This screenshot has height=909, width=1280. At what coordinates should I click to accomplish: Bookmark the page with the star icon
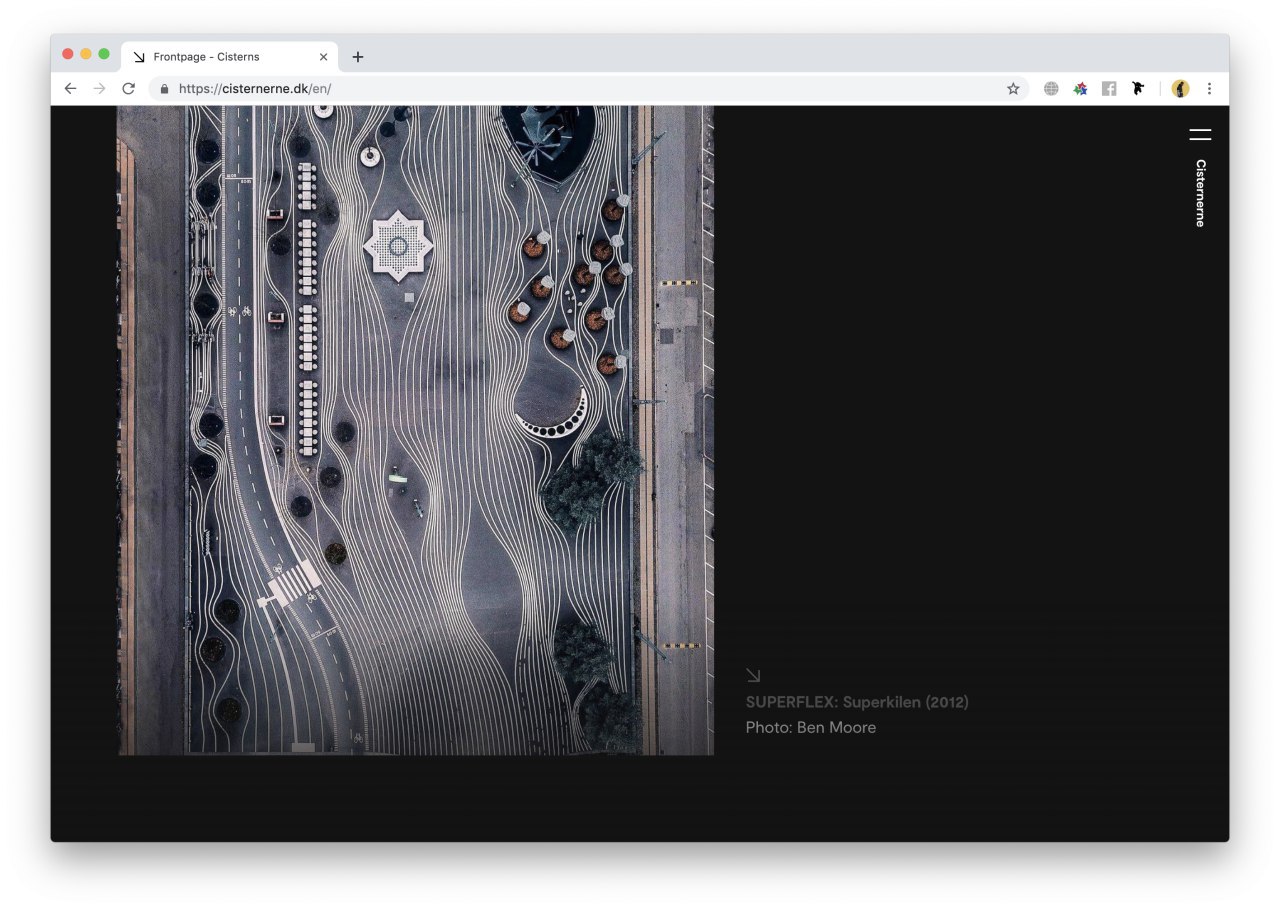1013,88
